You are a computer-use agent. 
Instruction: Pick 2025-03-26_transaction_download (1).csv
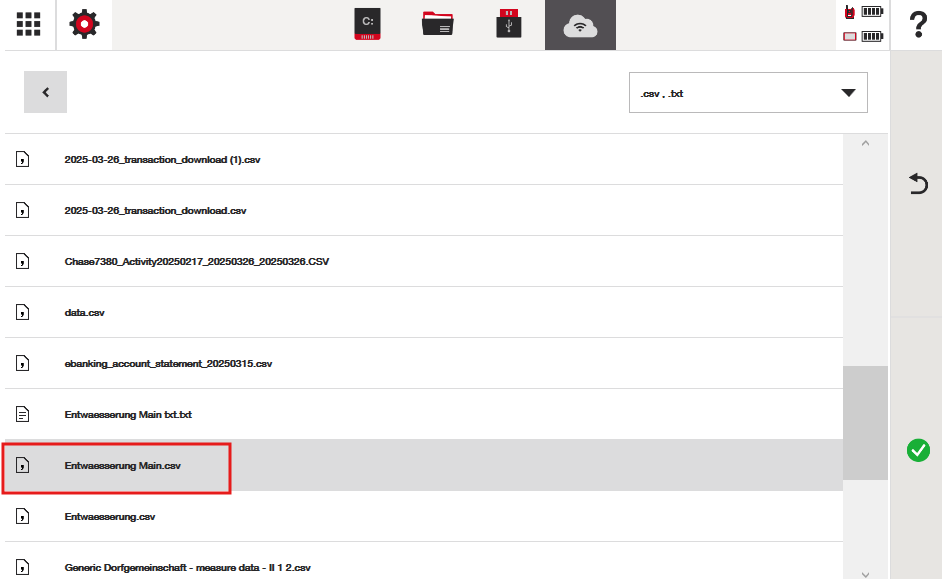tap(162, 160)
